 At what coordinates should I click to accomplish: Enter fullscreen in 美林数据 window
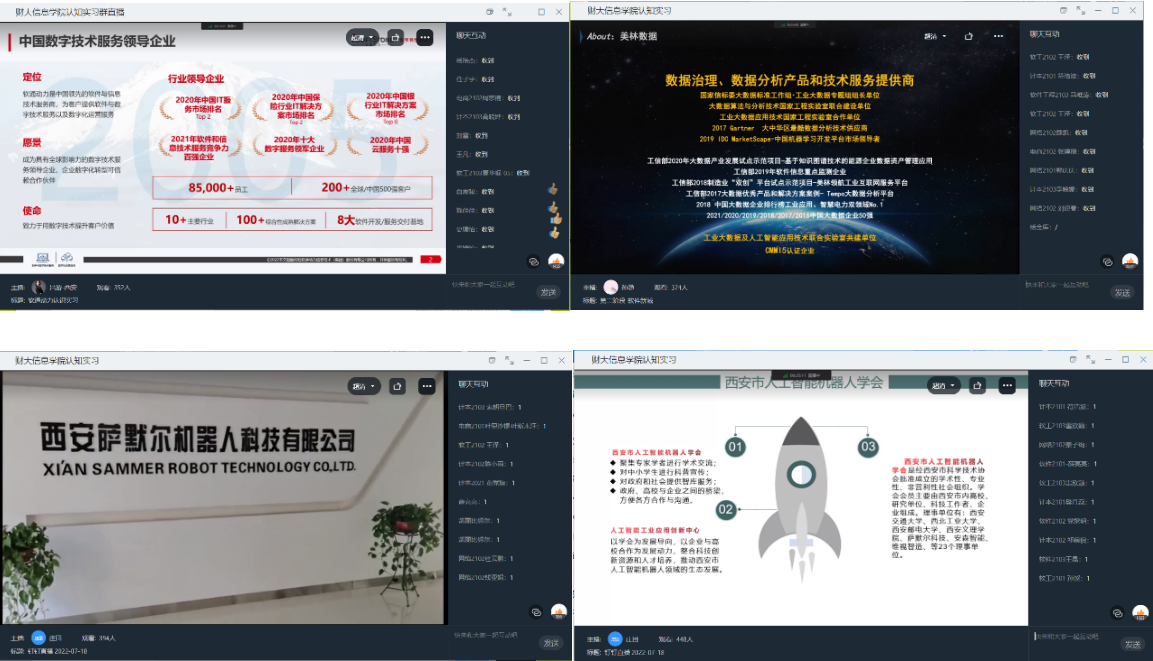click(1081, 10)
